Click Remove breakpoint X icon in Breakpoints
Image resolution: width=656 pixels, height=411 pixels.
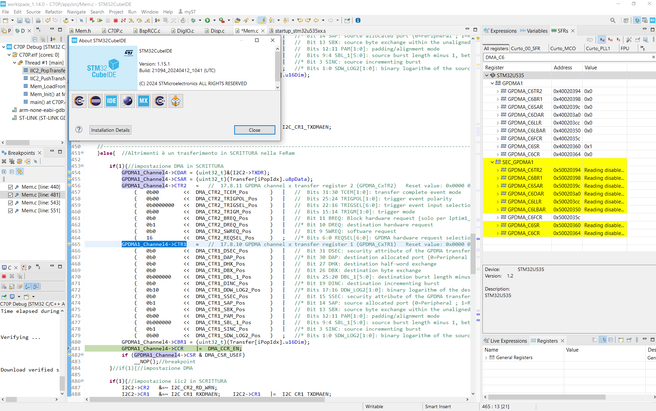(x=4, y=162)
